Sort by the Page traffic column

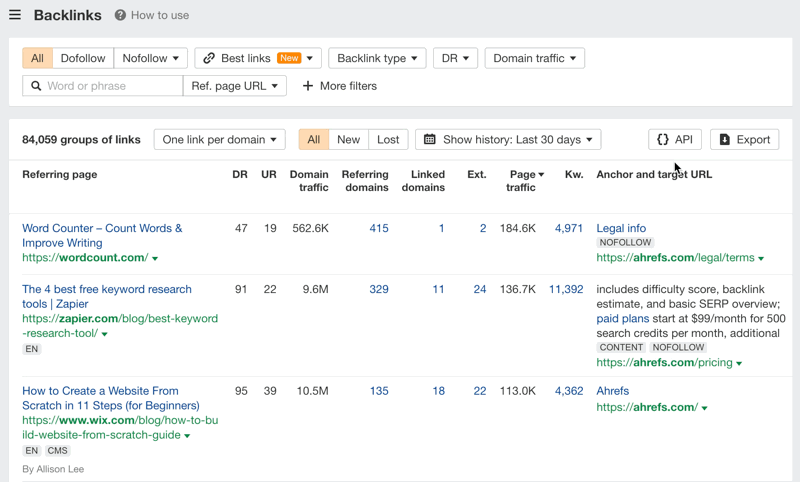(522, 181)
